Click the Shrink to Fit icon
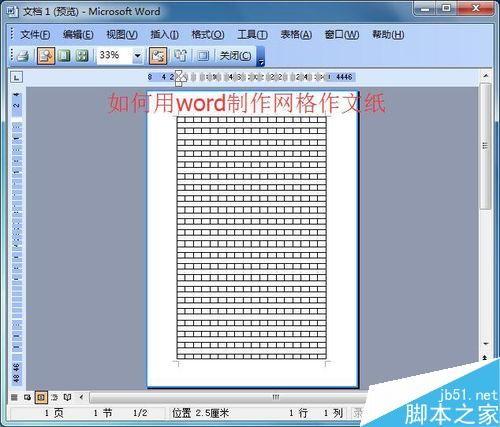Screen dimensions: 500x427 coord(180,56)
